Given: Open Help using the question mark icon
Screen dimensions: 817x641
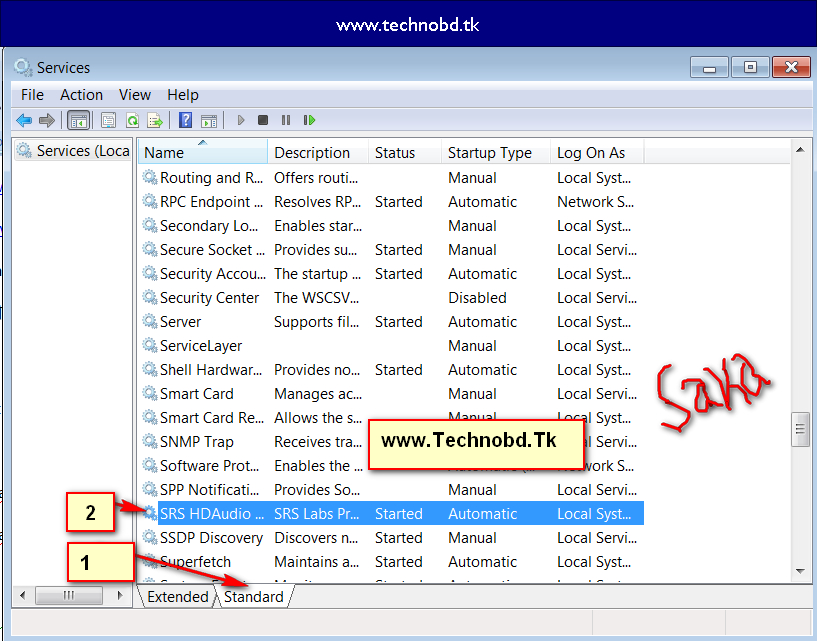Looking at the screenshot, I should click(186, 120).
